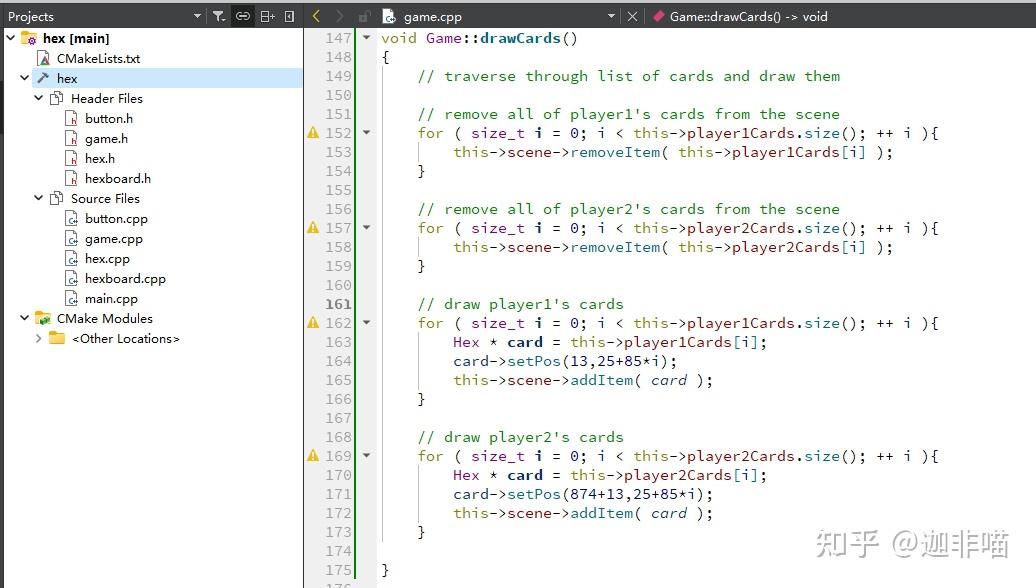Click the comment 'draw player2's cards'
The width and height of the screenshot is (1036, 588).
click(521, 437)
